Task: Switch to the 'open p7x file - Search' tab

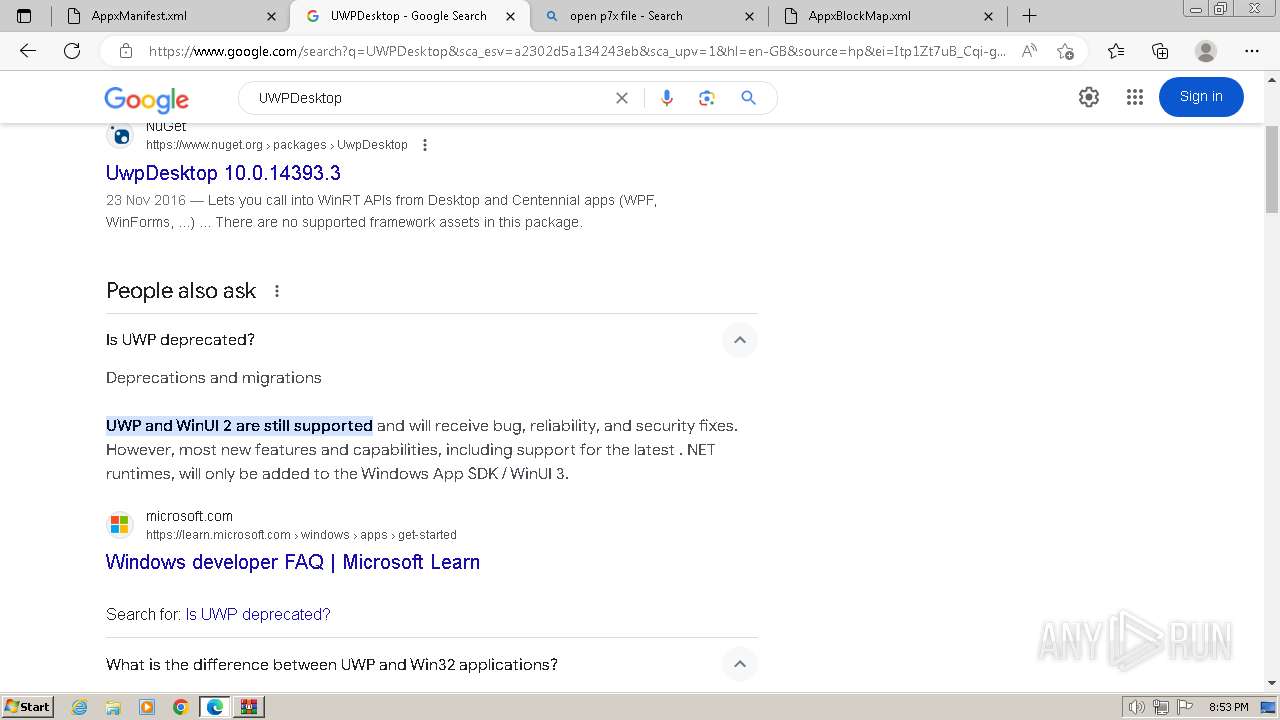Action: click(650, 16)
